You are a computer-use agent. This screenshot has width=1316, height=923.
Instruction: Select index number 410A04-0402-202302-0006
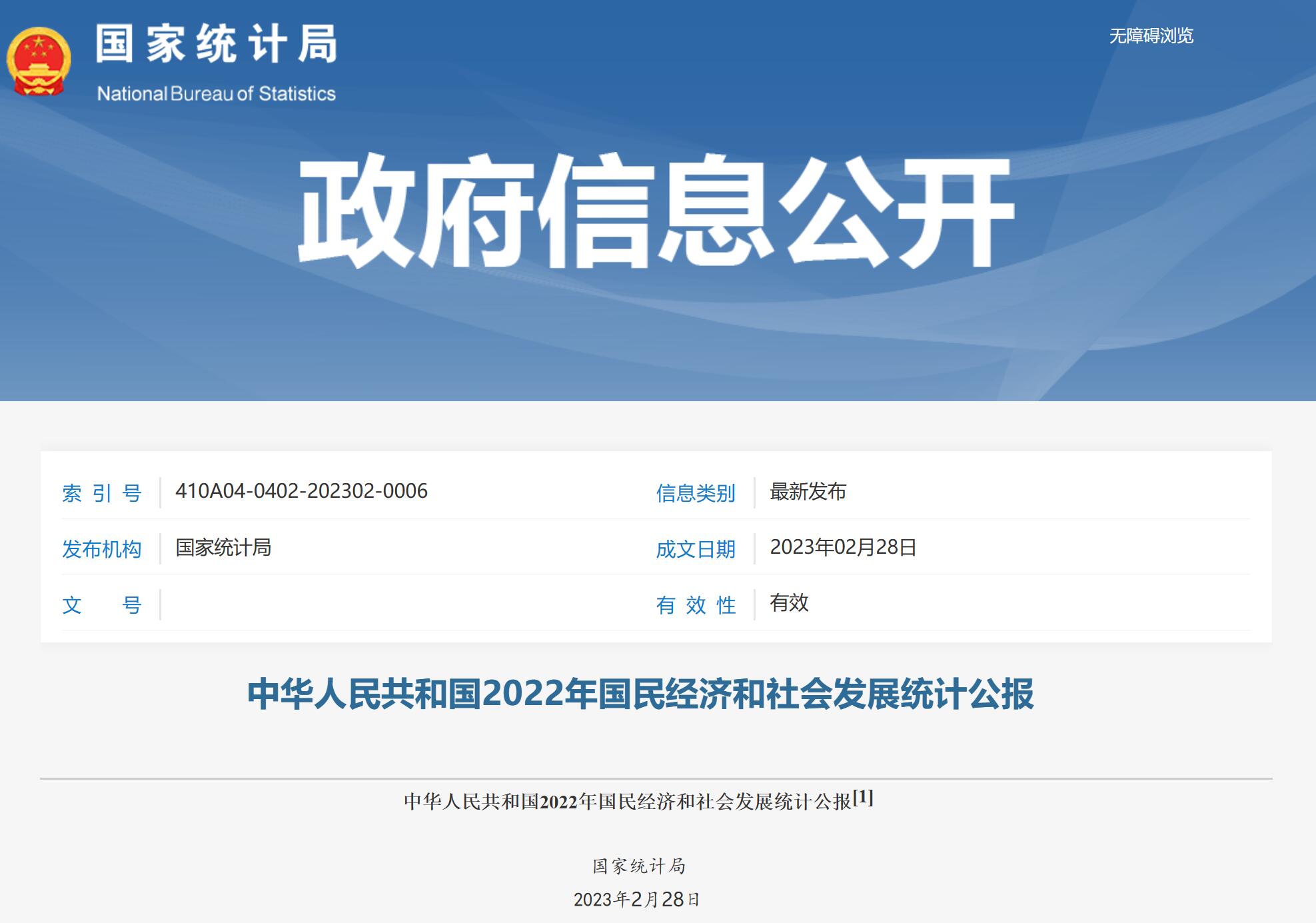click(301, 491)
